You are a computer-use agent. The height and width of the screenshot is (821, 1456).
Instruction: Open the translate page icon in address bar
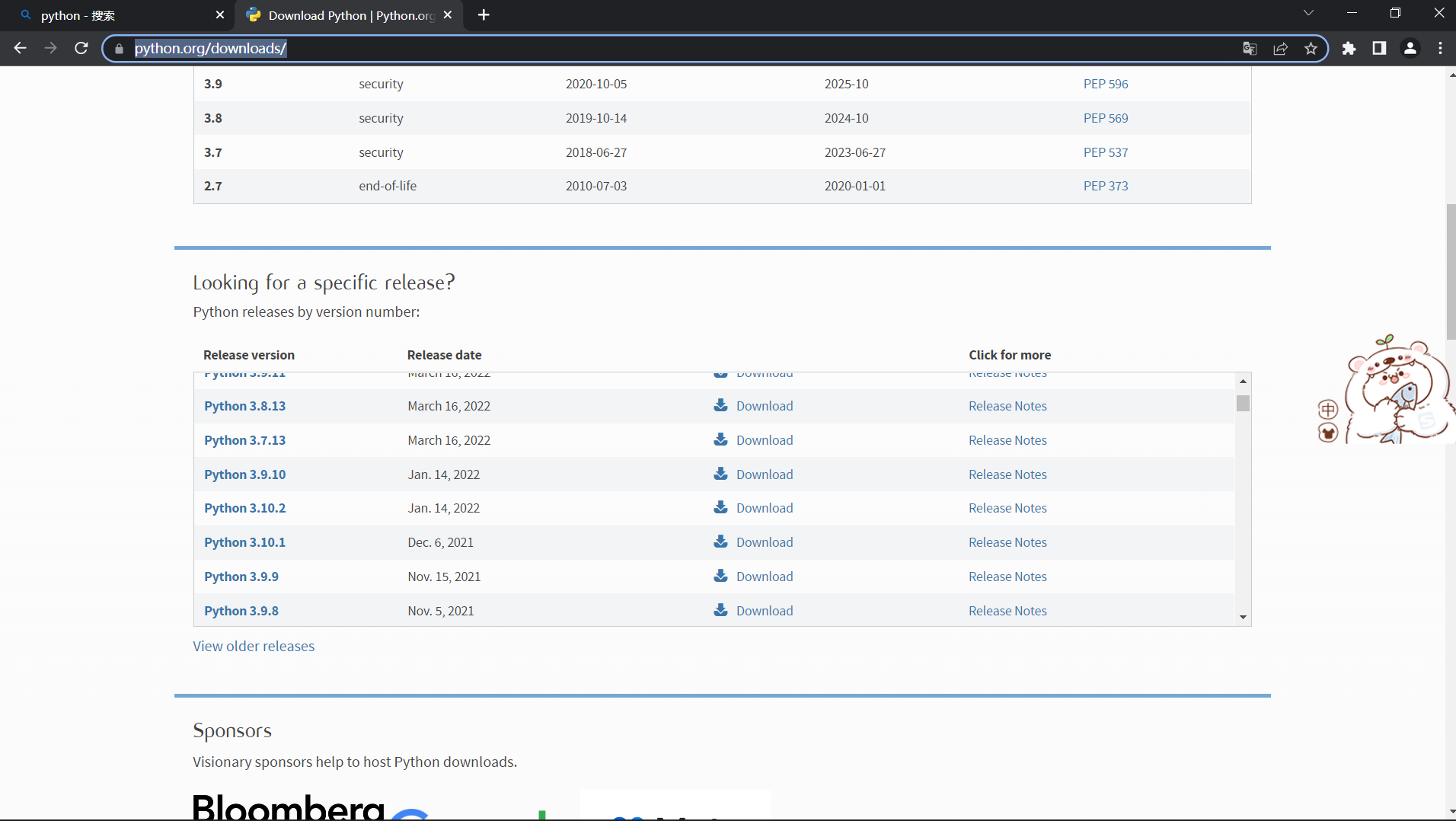[1250, 49]
